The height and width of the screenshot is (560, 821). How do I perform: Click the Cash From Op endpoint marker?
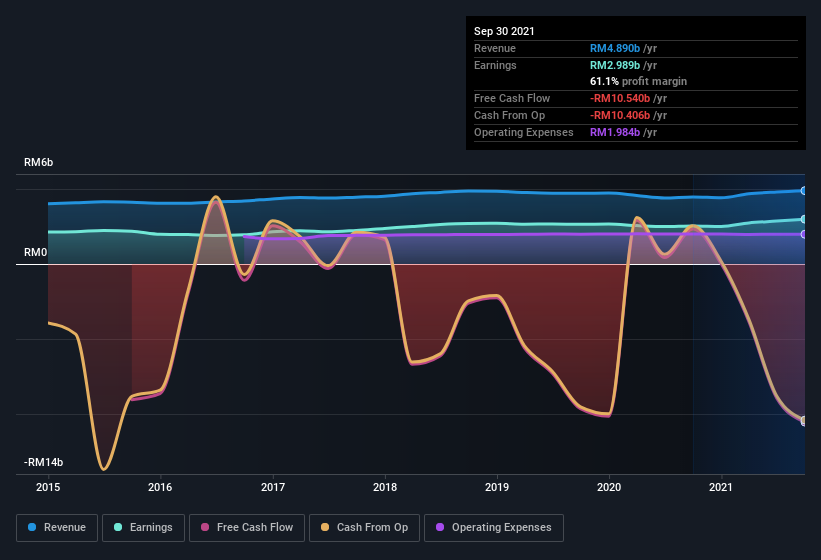pyautogui.click(x=803, y=421)
